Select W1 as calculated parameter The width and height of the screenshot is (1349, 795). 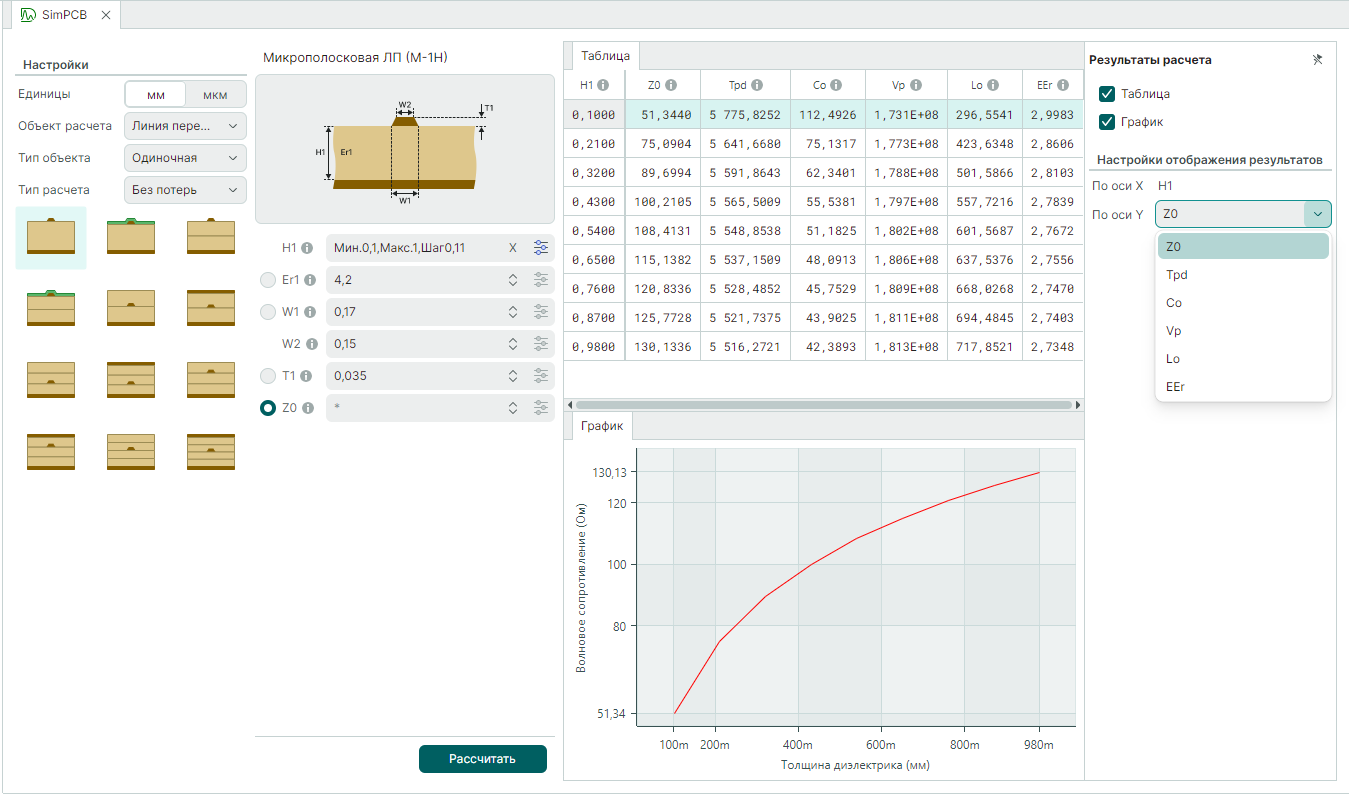267,312
